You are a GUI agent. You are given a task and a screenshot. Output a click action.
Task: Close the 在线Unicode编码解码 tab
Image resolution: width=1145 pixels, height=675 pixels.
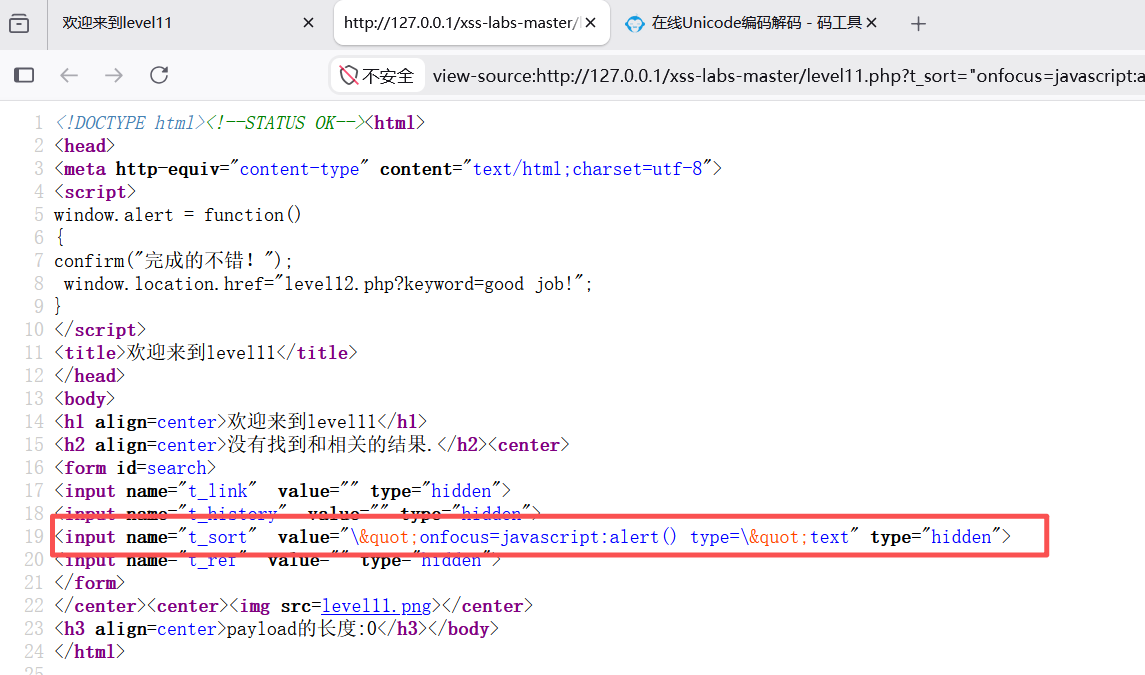coord(871,23)
